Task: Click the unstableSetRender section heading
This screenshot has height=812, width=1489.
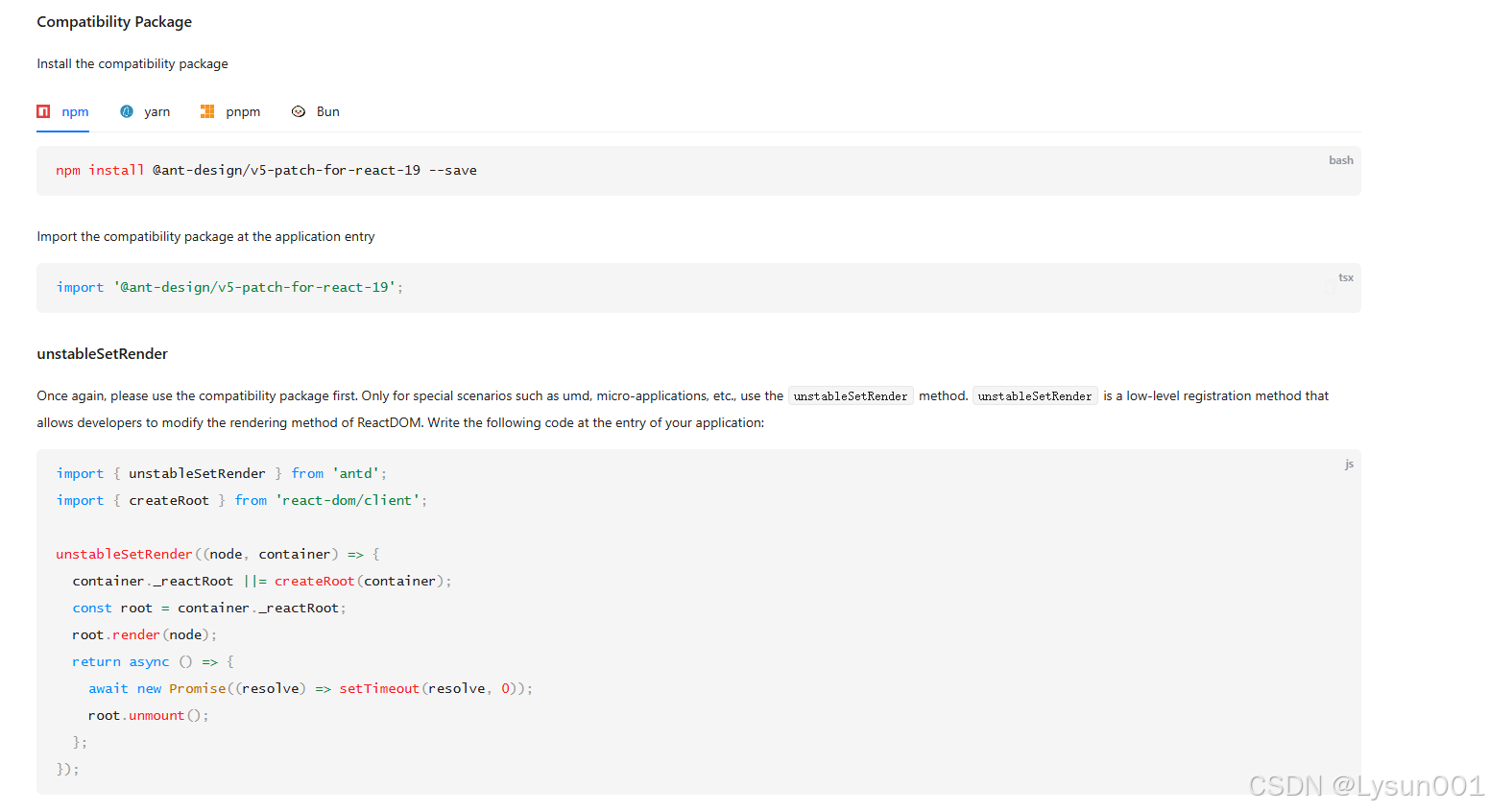Action: click(102, 353)
